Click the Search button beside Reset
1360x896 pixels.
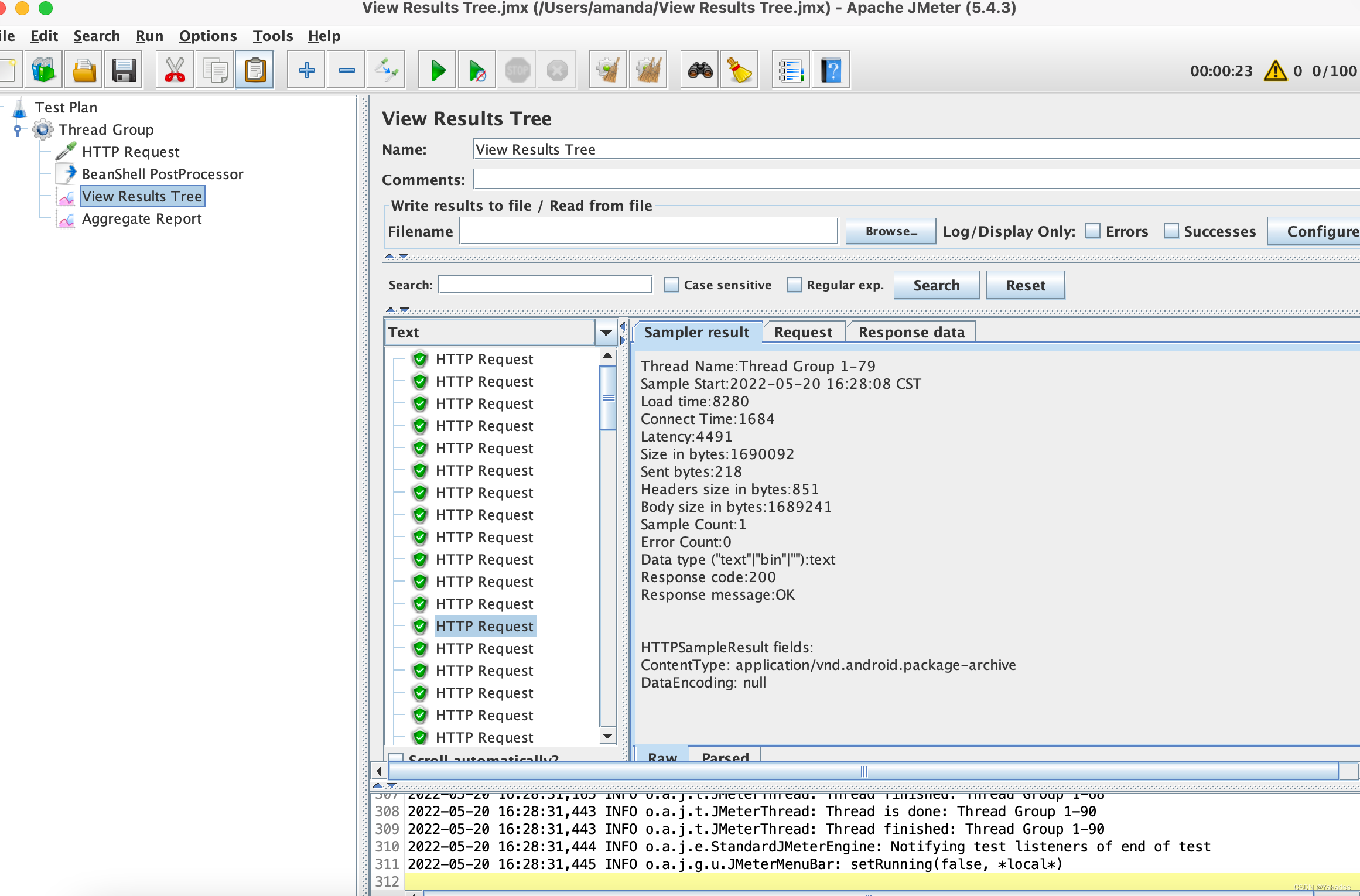936,285
